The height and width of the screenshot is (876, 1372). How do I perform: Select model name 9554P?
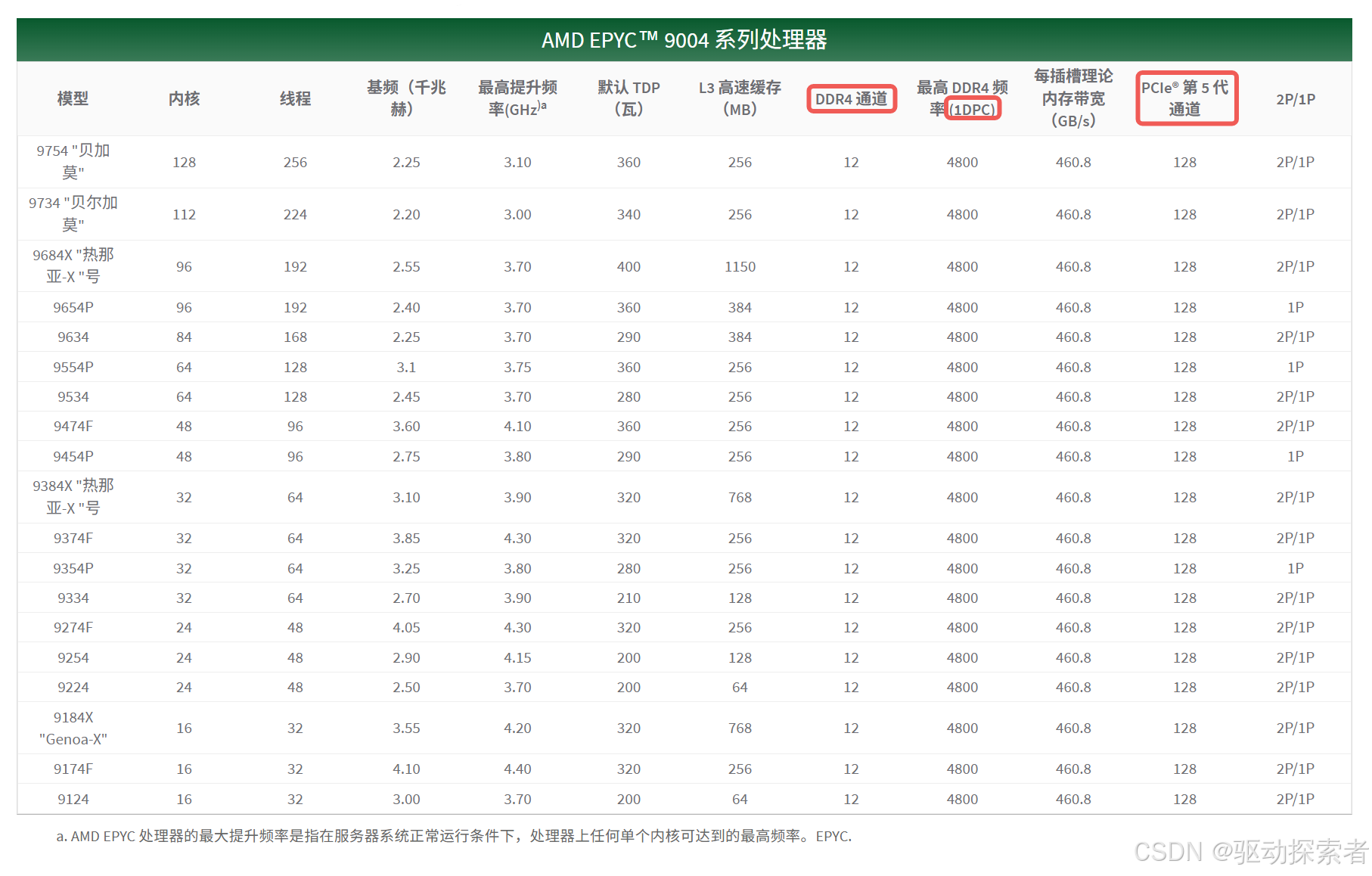[73, 367]
